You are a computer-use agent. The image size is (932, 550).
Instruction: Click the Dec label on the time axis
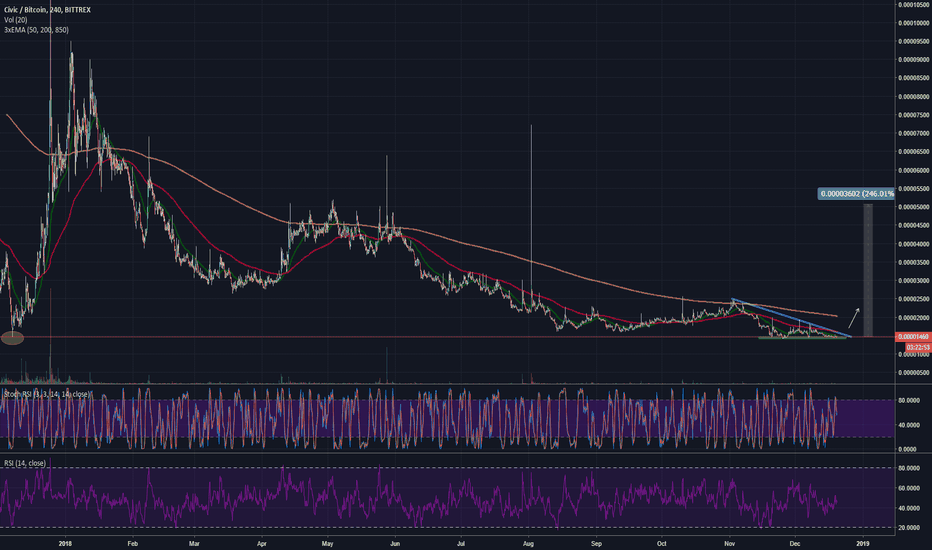click(x=795, y=543)
